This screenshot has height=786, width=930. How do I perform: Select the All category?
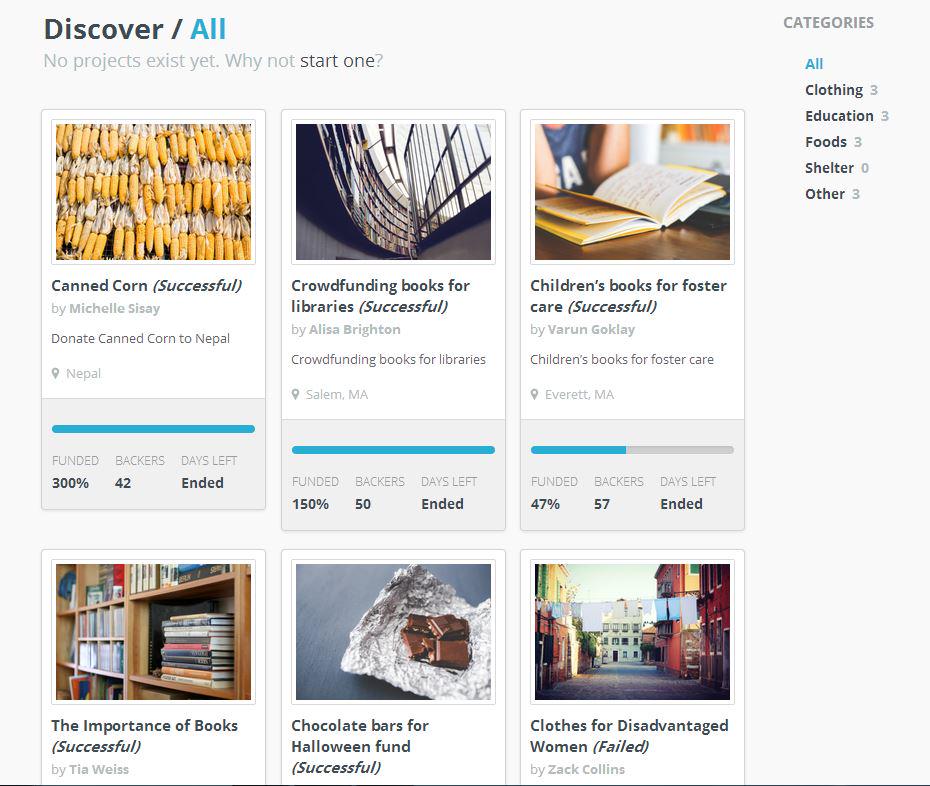[x=814, y=63]
